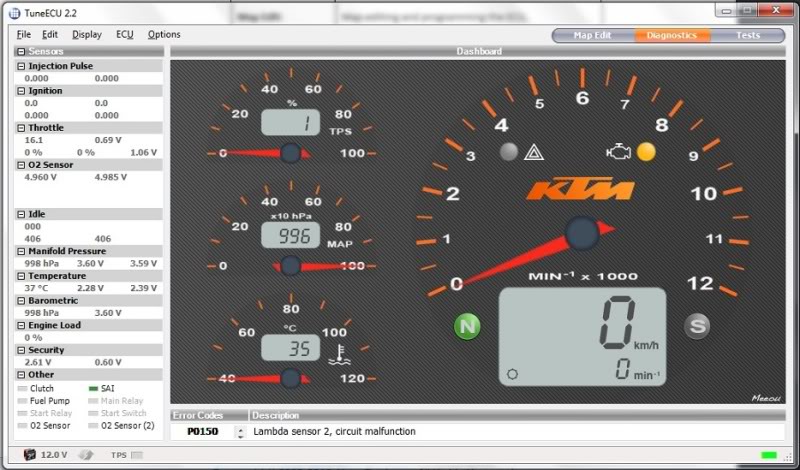
Task: Step through error codes with spinner arrows
Action: 240,432
